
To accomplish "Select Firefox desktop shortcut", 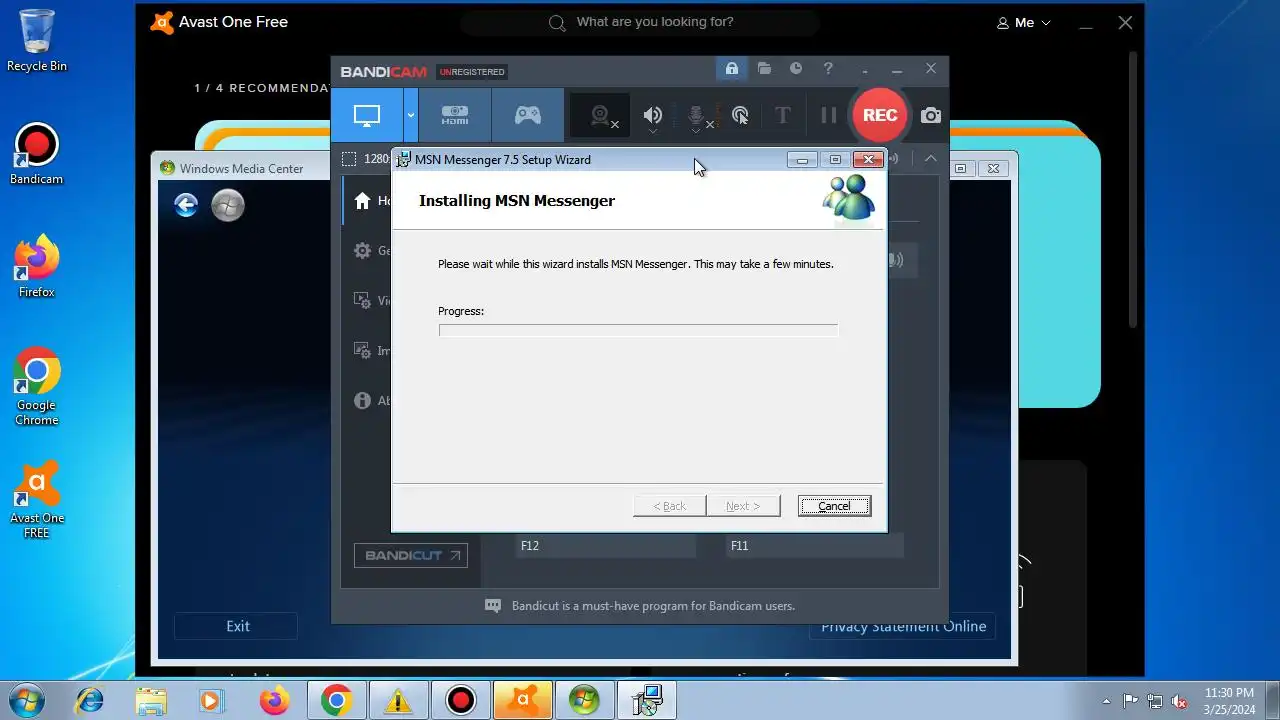I will (x=37, y=267).
